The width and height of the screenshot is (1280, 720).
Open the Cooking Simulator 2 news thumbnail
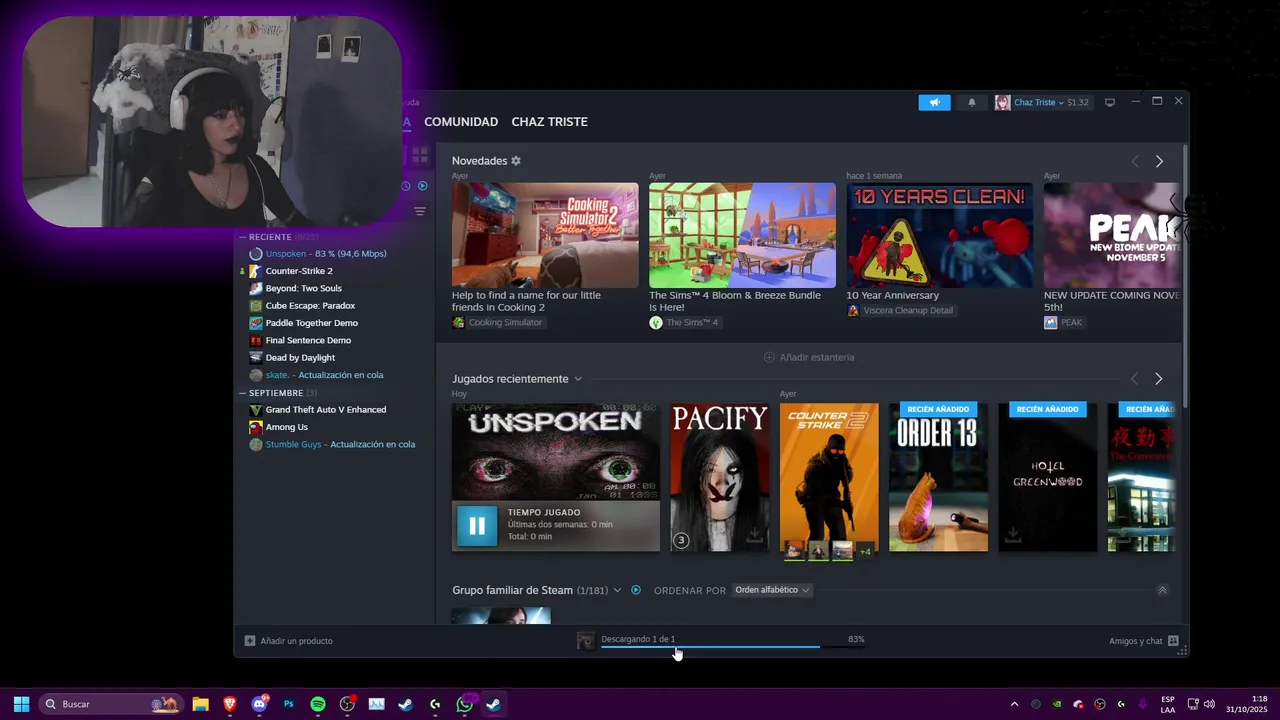point(545,235)
